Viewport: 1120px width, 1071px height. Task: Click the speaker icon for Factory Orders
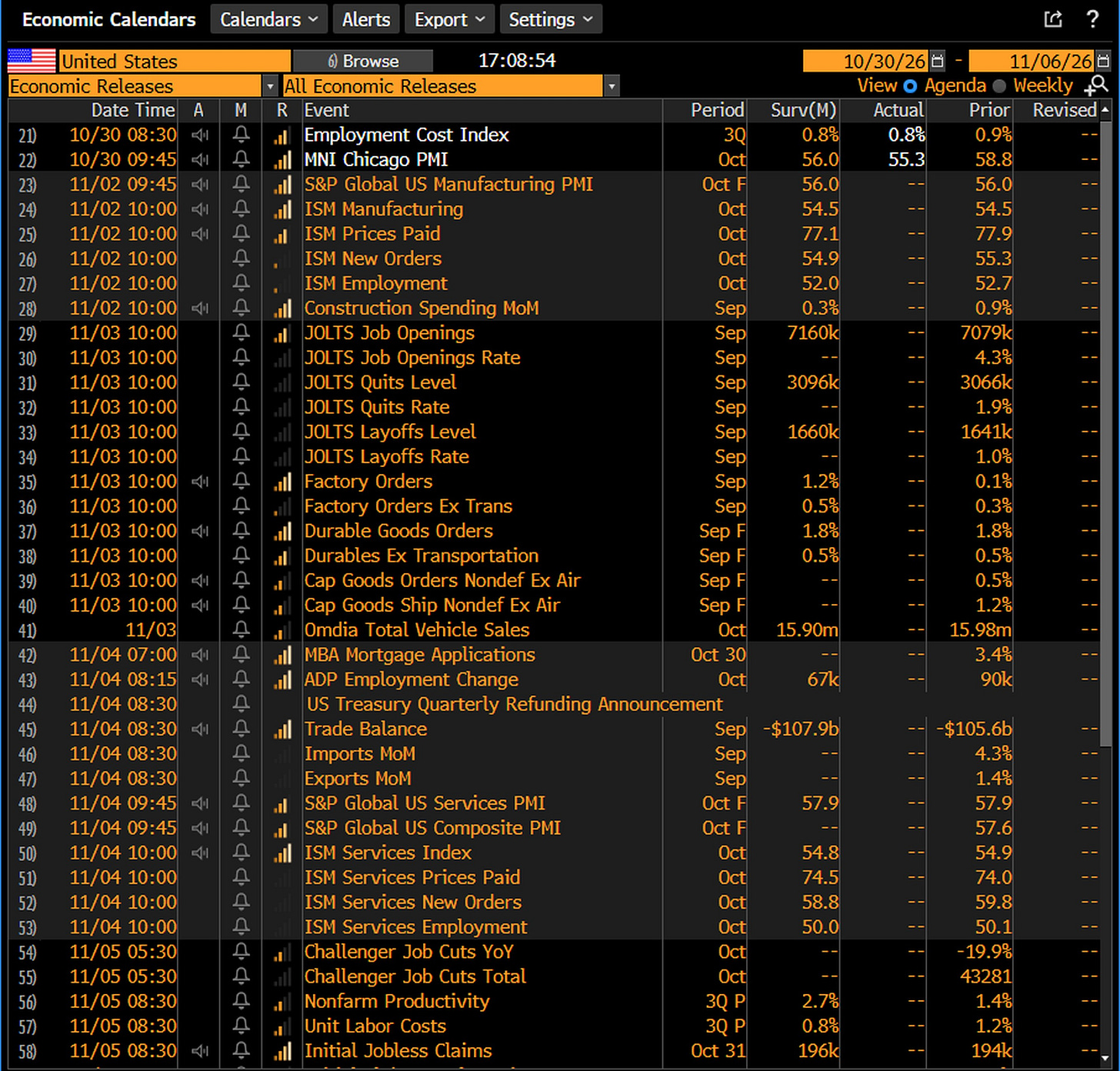(200, 482)
